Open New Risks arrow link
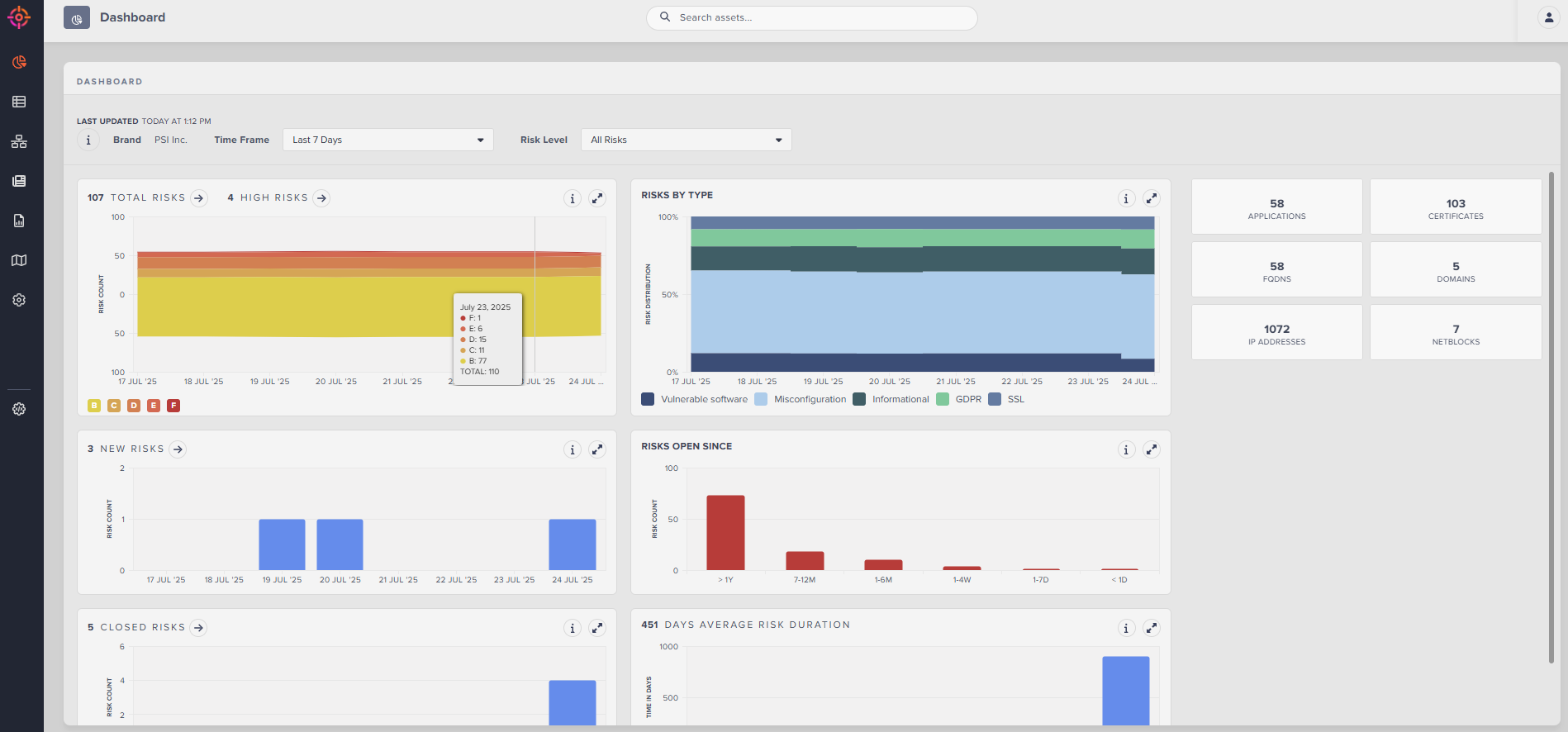1568x732 pixels. [178, 449]
